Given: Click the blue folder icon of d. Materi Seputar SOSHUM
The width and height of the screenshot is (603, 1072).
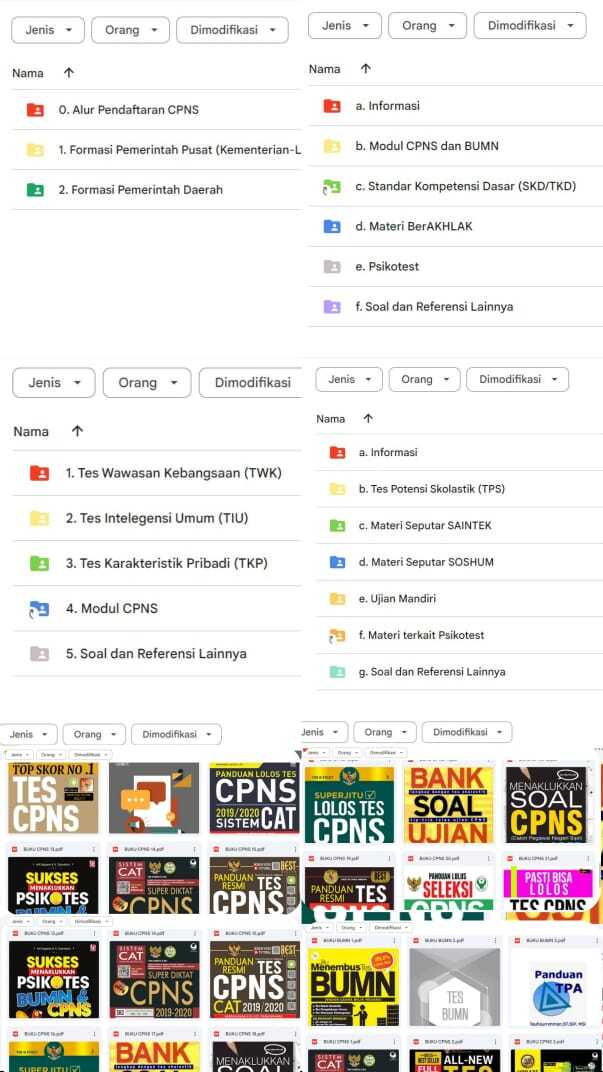Looking at the screenshot, I should point(337,562).
